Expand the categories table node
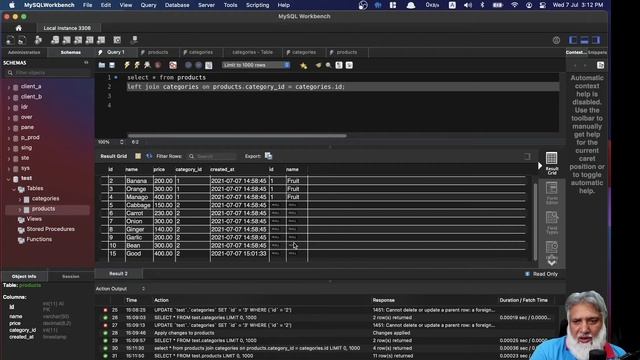The height and width of the screenshot is (360, 640). [20, 199]
